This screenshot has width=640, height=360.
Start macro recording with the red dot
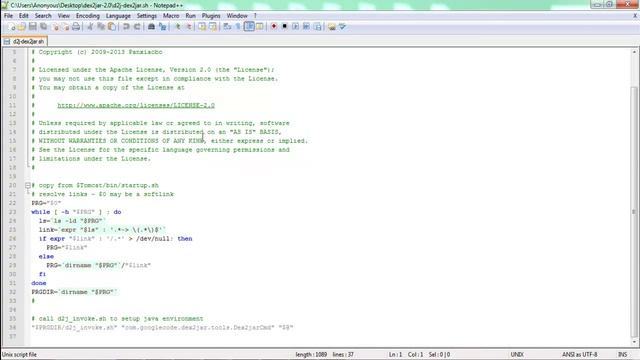point(274,27)
